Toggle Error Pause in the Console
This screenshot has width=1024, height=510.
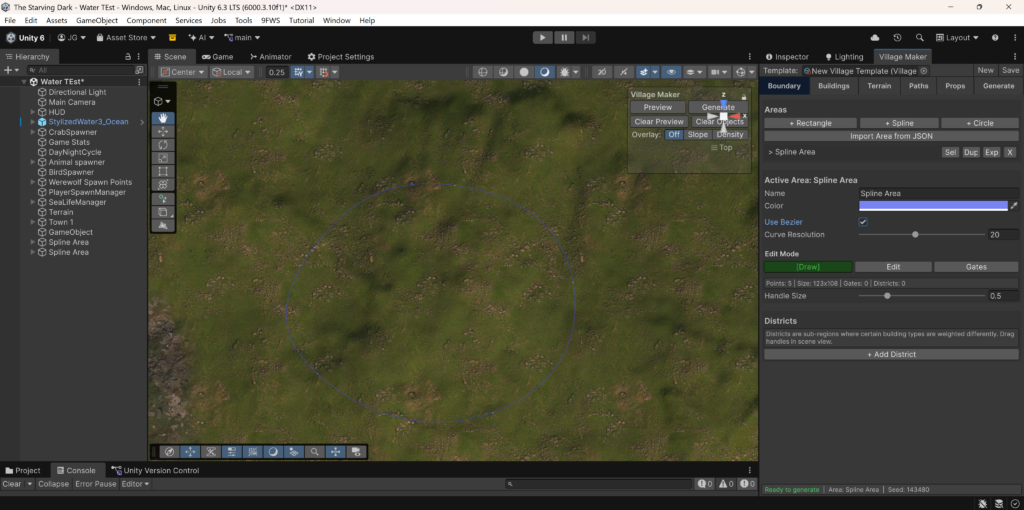point(96,484)
